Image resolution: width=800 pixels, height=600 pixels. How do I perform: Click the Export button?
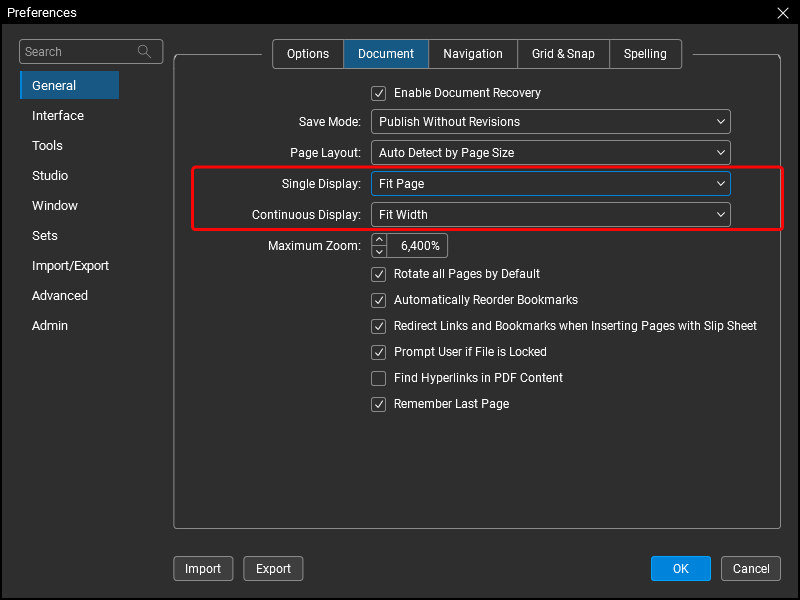[x=273, y=569]
